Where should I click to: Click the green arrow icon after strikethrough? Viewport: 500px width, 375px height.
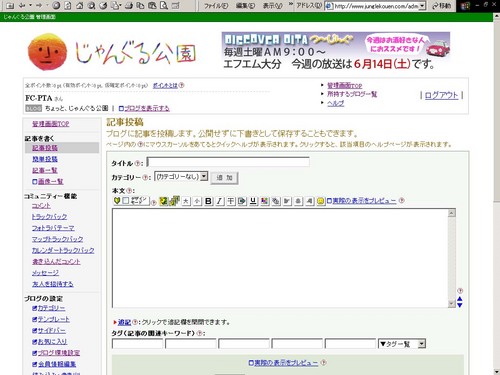pos(242,201)
